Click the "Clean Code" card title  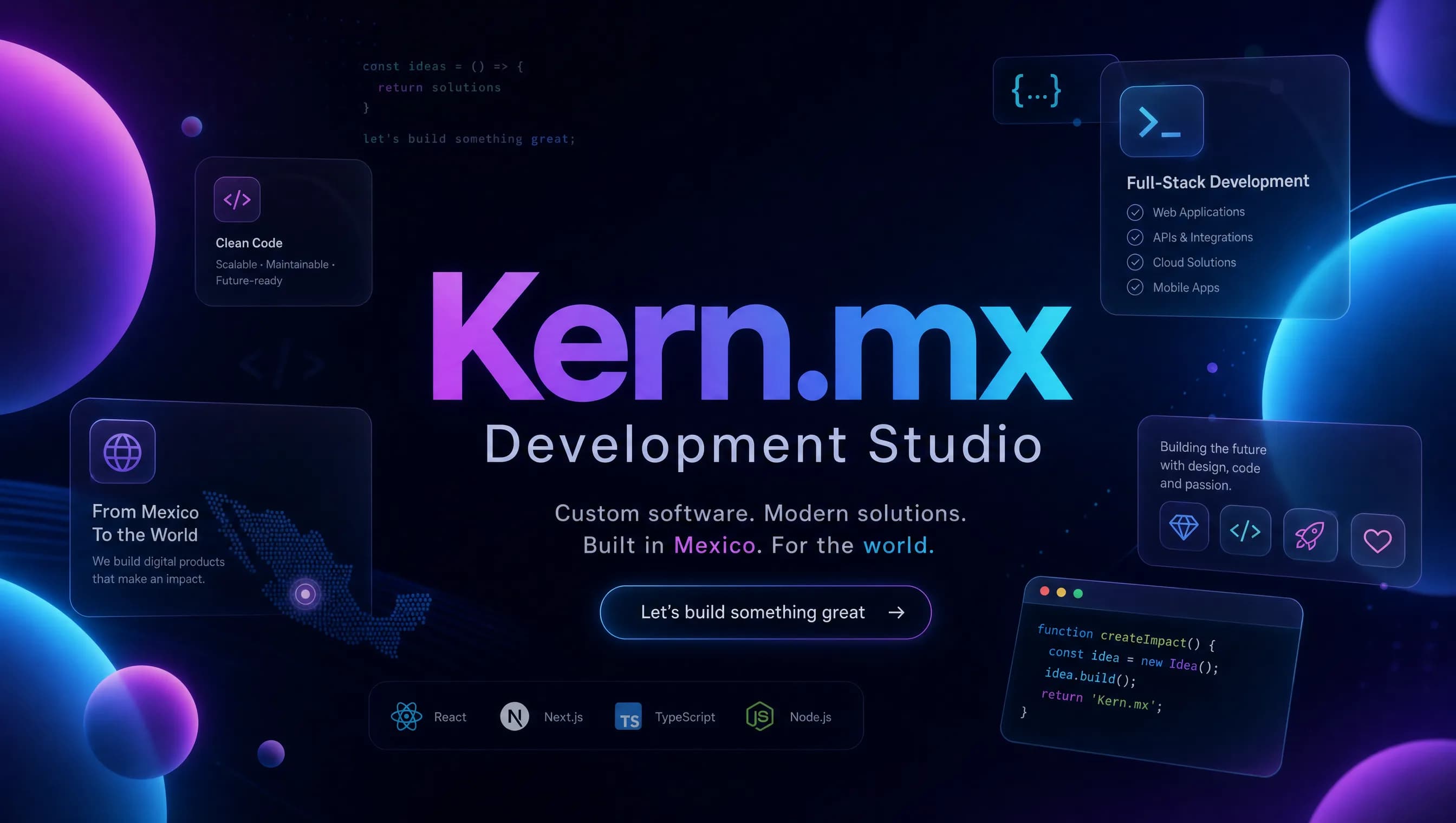pyautogui.click(x=249, y=243)
